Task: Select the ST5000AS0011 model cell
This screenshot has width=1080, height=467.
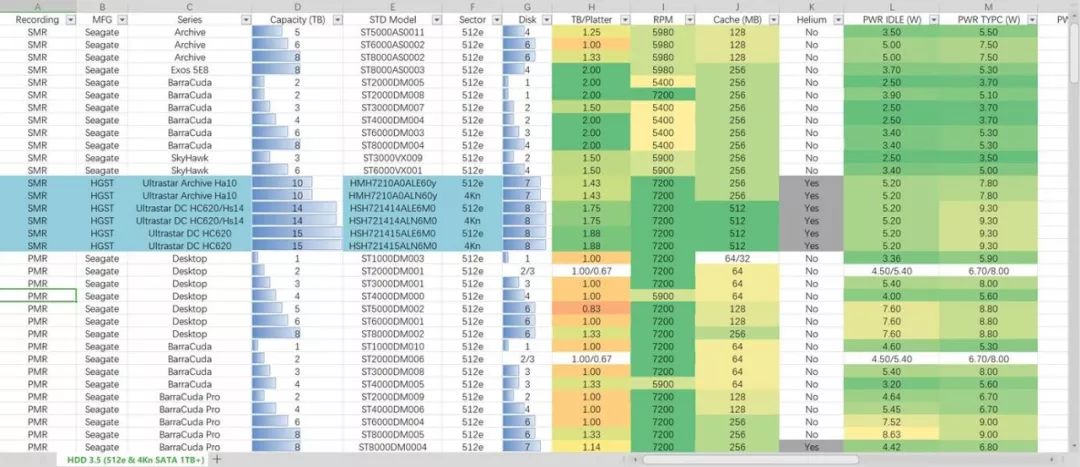Action: coord(392,33)
